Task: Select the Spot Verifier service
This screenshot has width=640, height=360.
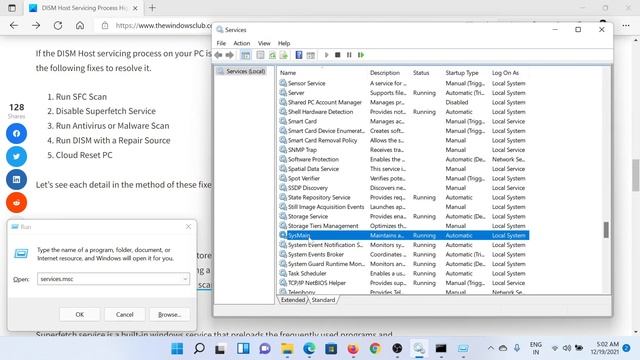Action: (x=404, y=178)
